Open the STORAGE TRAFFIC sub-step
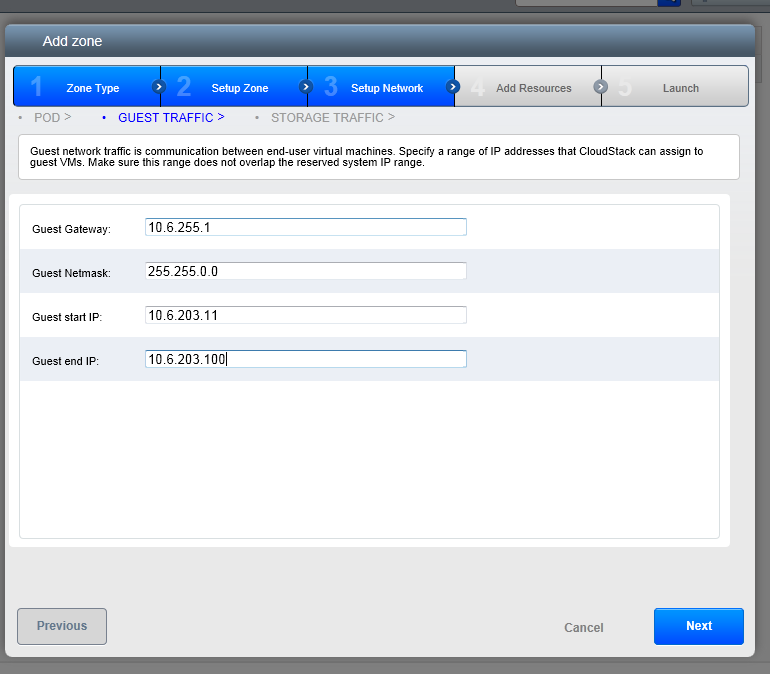This screenshot has width=770, height=674. pos(333,118)
